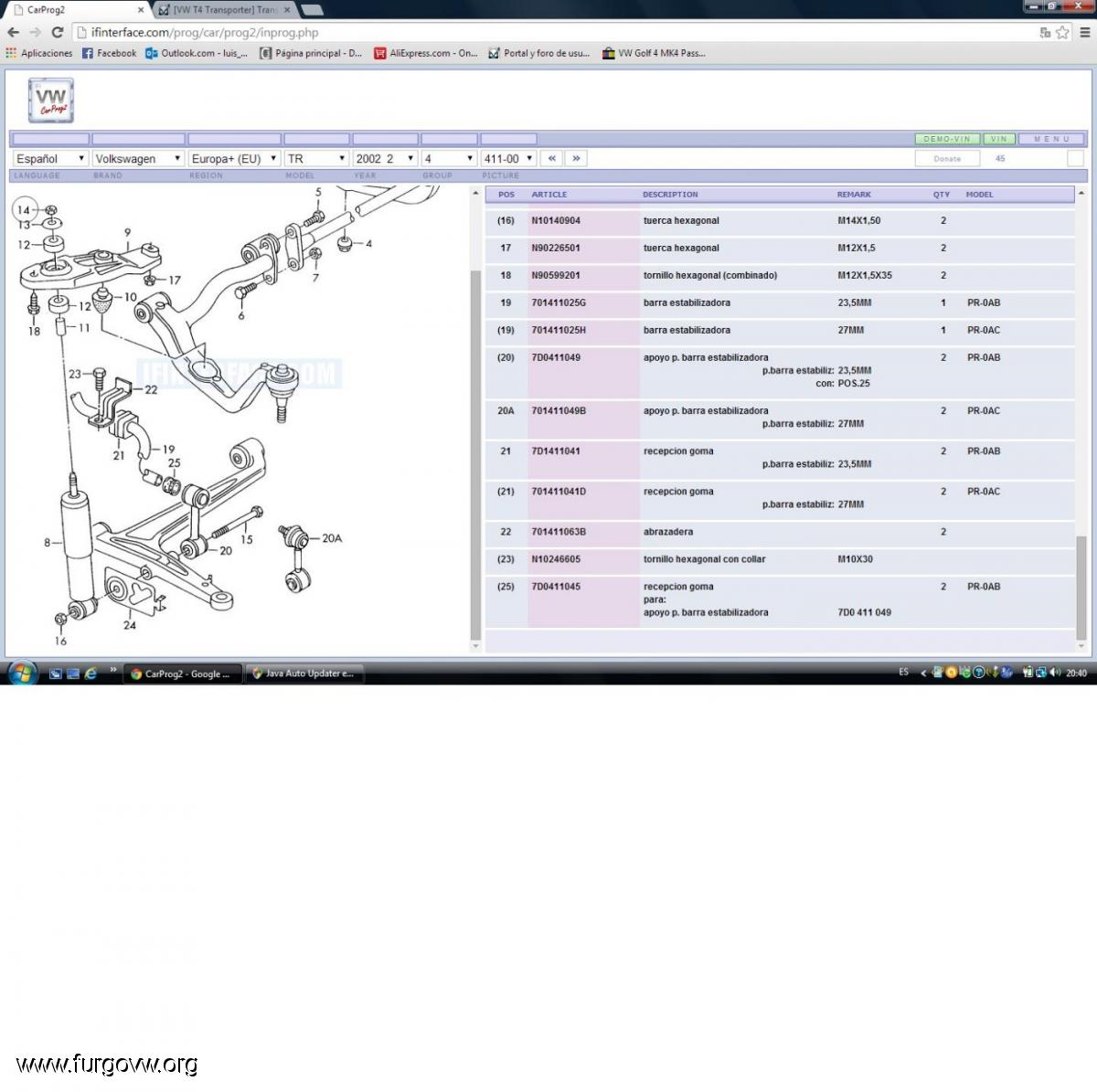Viewport: 1097px width, 1092px height.
Task: Open the Europa+ (EU) region dropdown
Action: tap(234, 158)
